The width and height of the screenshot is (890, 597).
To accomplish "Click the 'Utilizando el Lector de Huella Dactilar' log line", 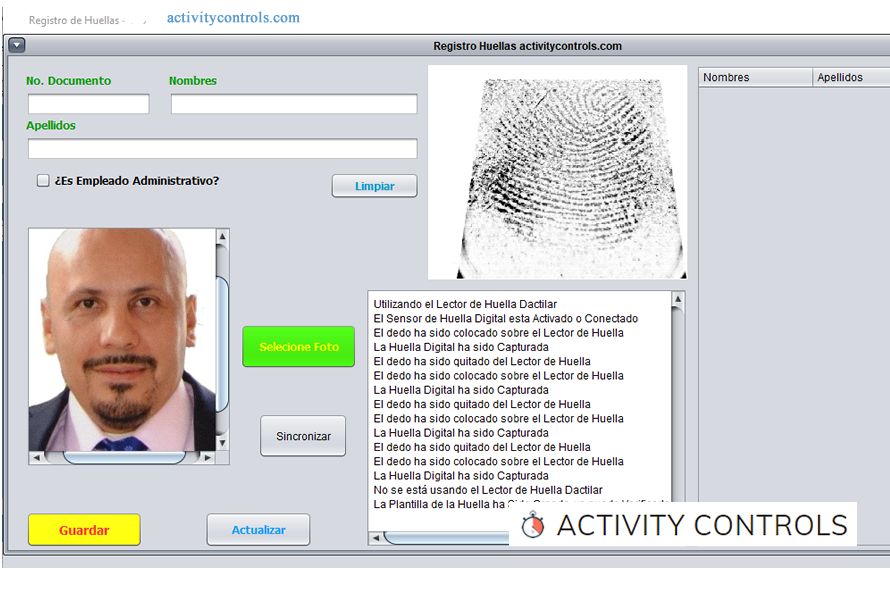I will coord(465,304).
